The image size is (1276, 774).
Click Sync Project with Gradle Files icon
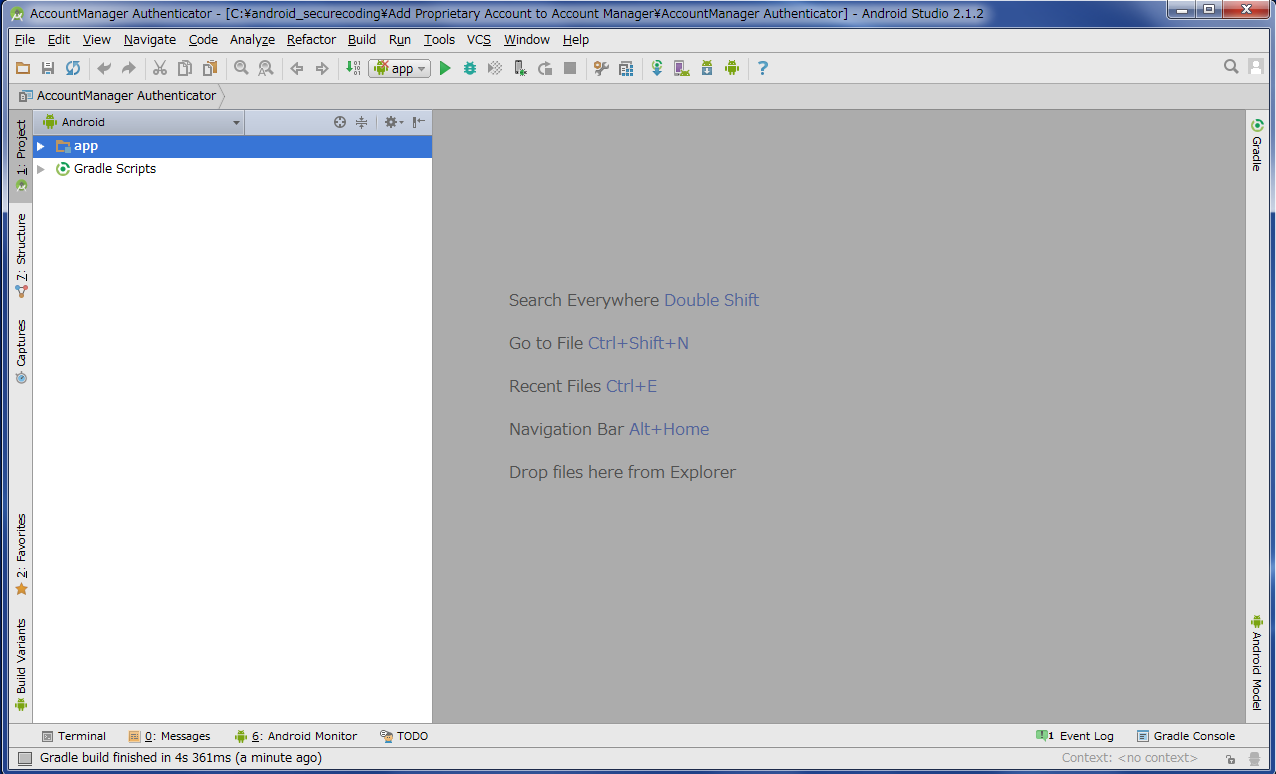click(657, 68)
